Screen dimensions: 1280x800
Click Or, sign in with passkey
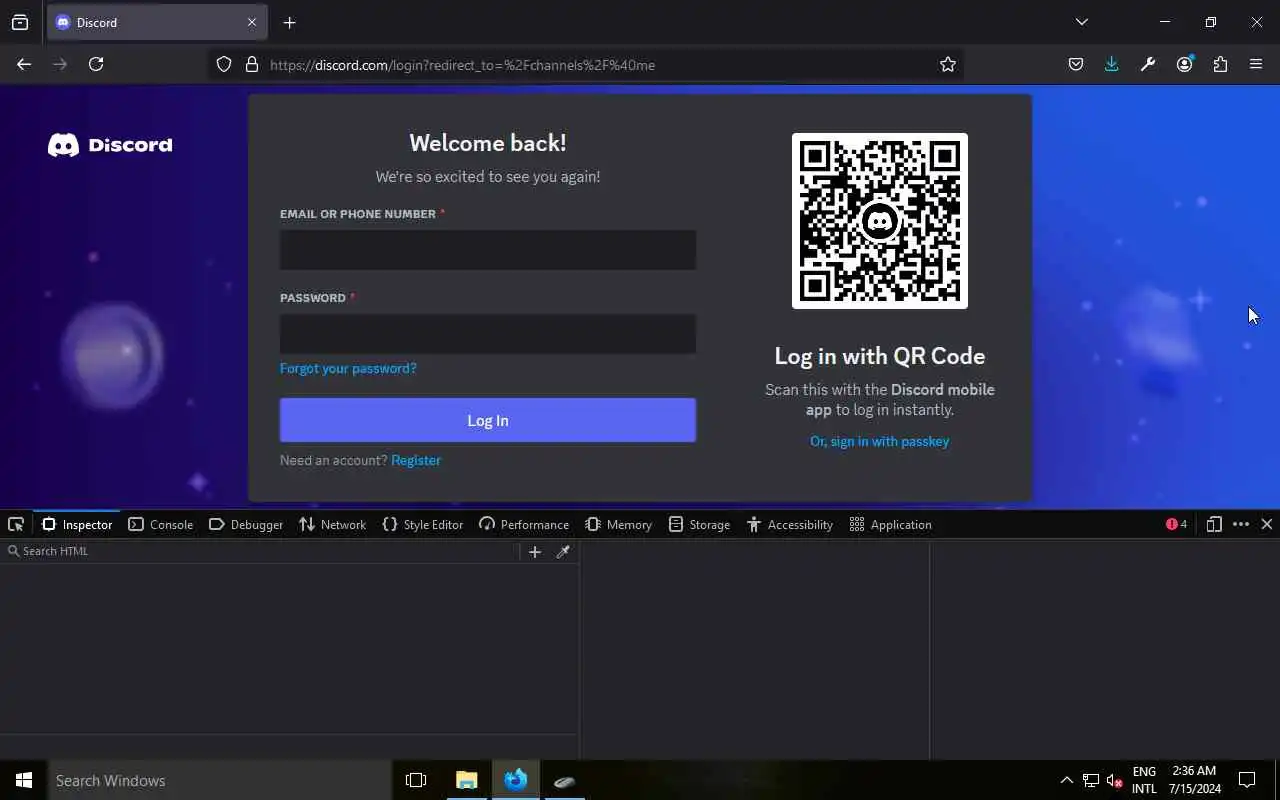click(x=879, y=441)
